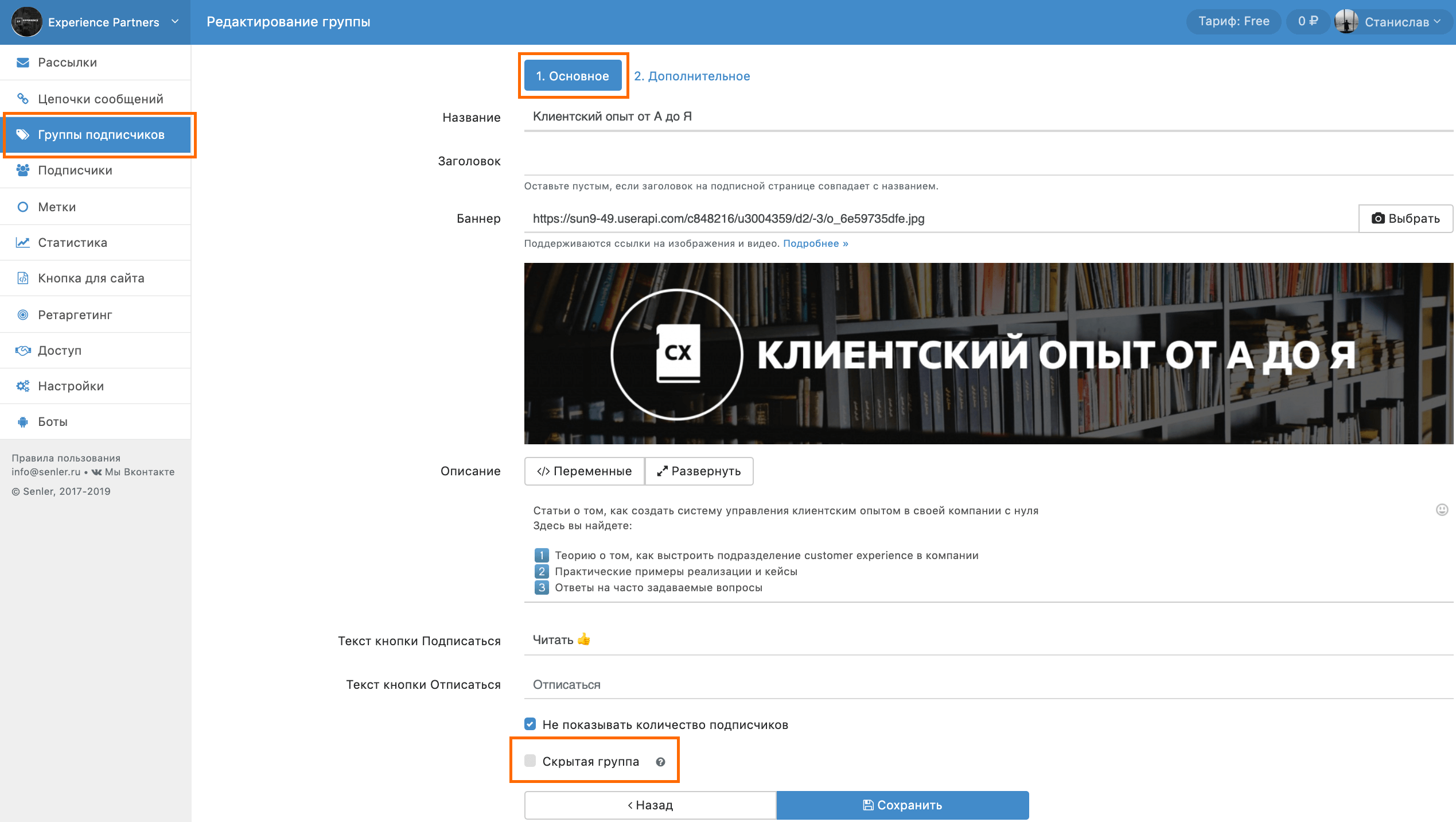The image size is (1456, 822).
Task: Switch to the 2. Дополнительное tab
Action: (x=692, y=76)
